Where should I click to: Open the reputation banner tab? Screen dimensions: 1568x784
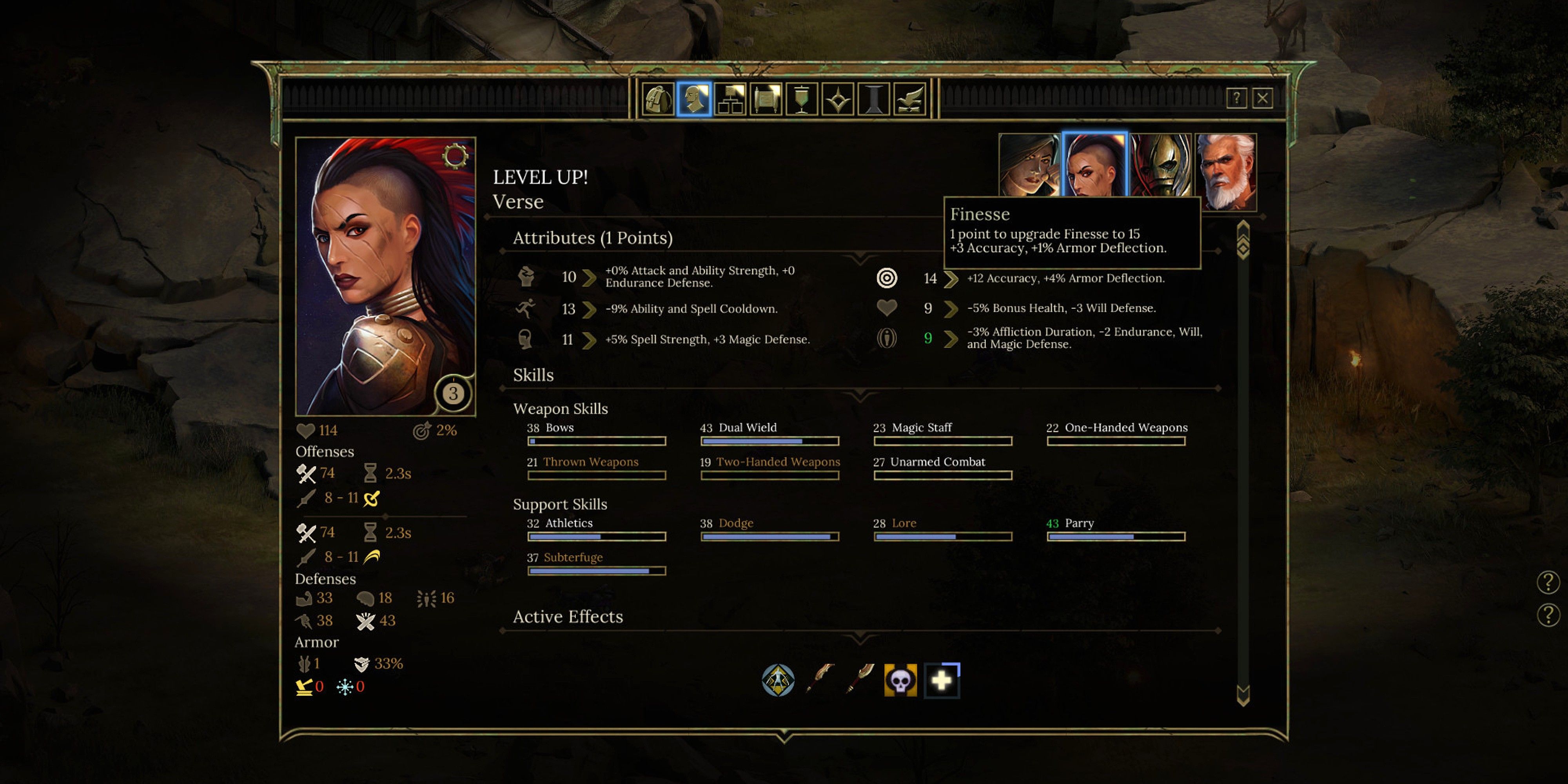coord(802,99)
